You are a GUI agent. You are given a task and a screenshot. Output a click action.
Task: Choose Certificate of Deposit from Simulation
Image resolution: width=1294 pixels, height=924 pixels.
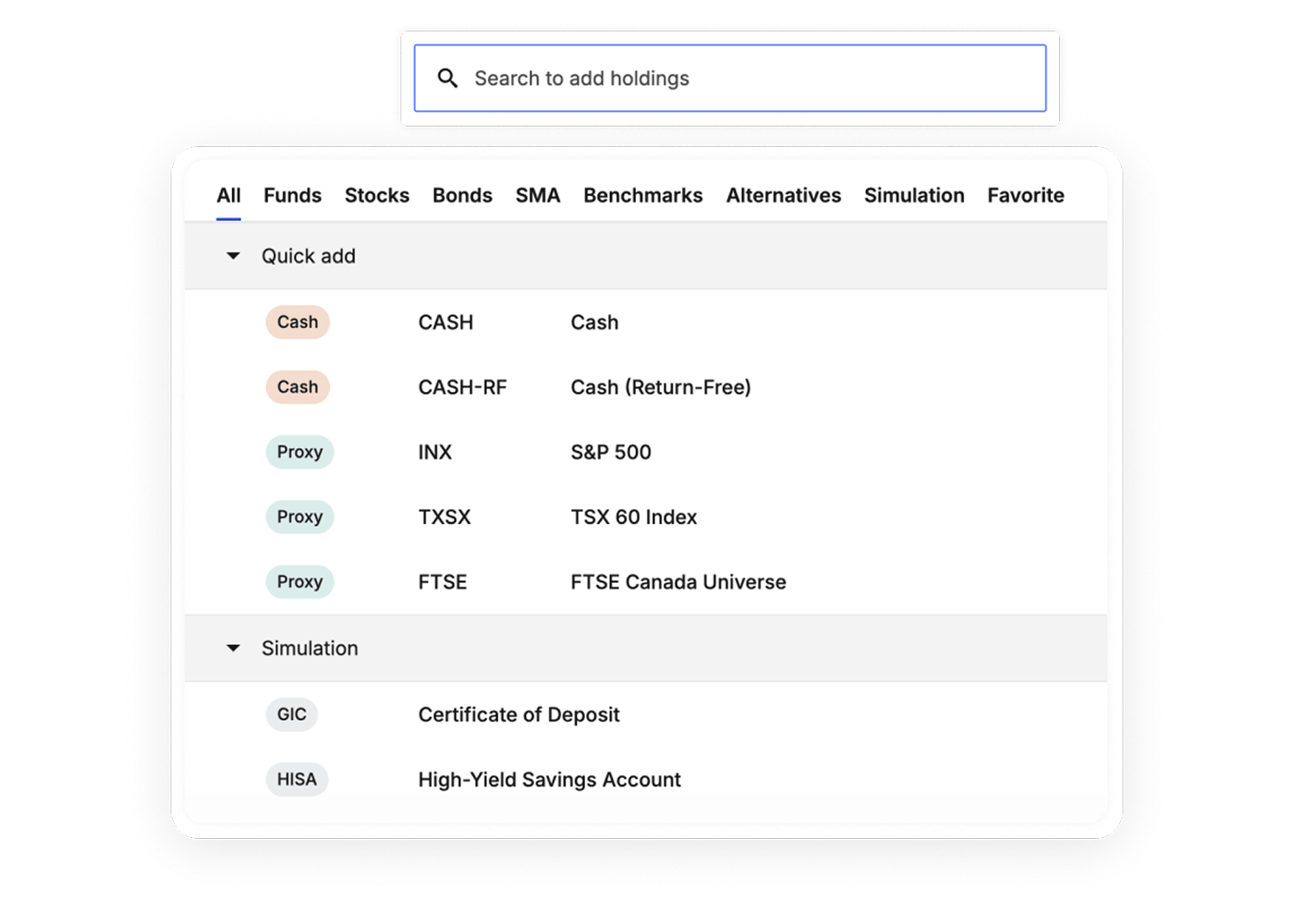519,714
